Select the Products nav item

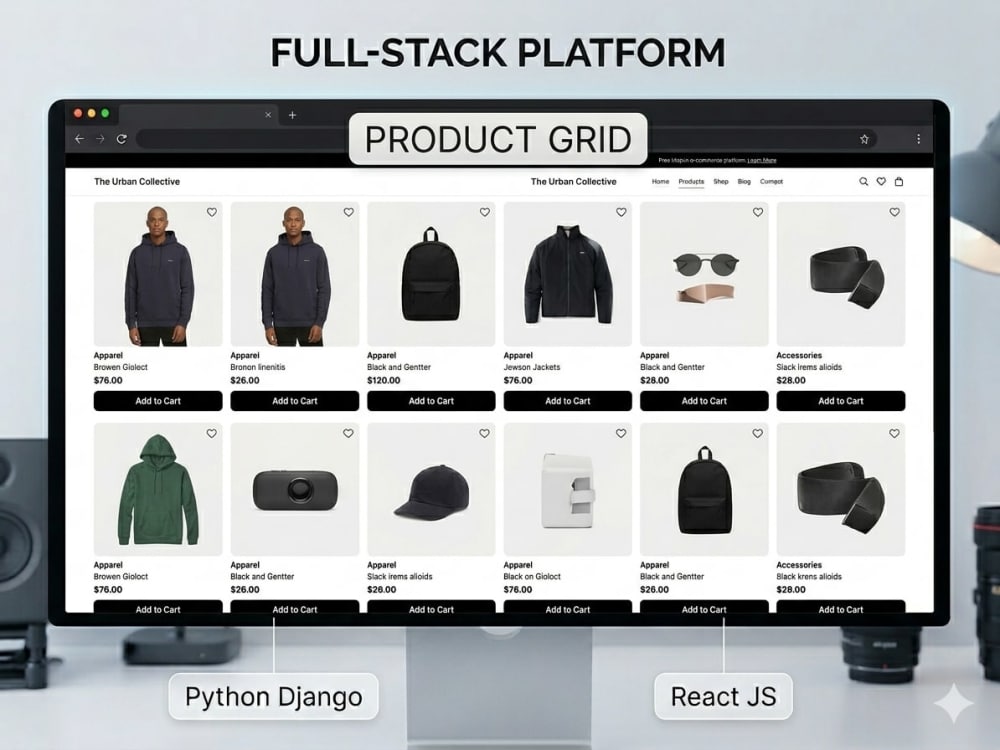(x=691, y=182)
